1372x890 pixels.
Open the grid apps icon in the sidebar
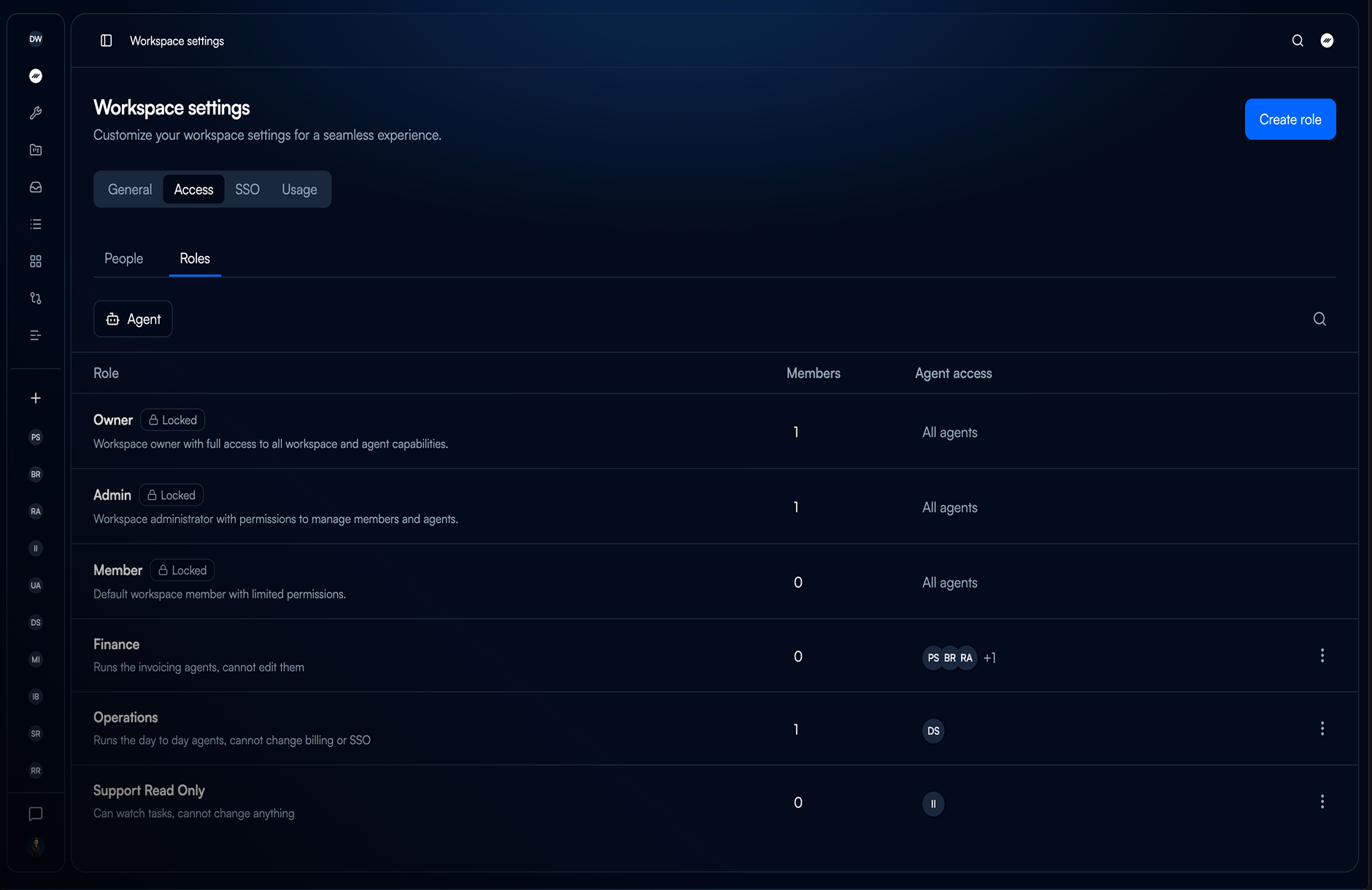click(x=36, y=261)
